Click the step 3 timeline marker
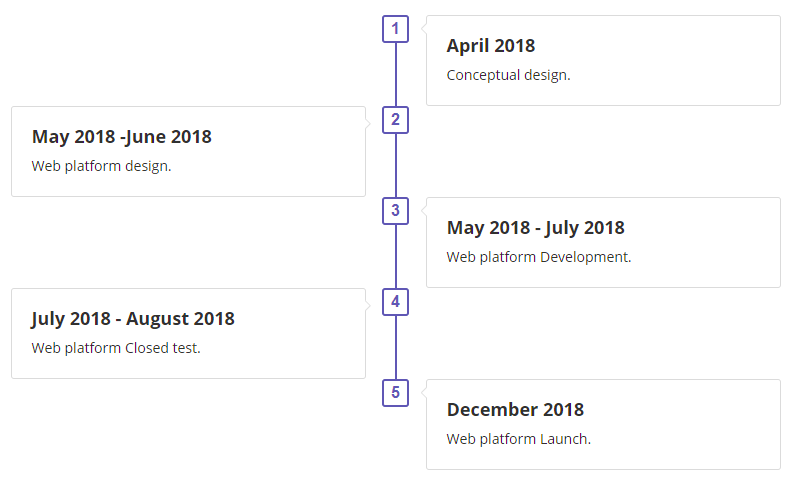The height and width of the screenshot is (492, 794). click(x=395, y=211)
